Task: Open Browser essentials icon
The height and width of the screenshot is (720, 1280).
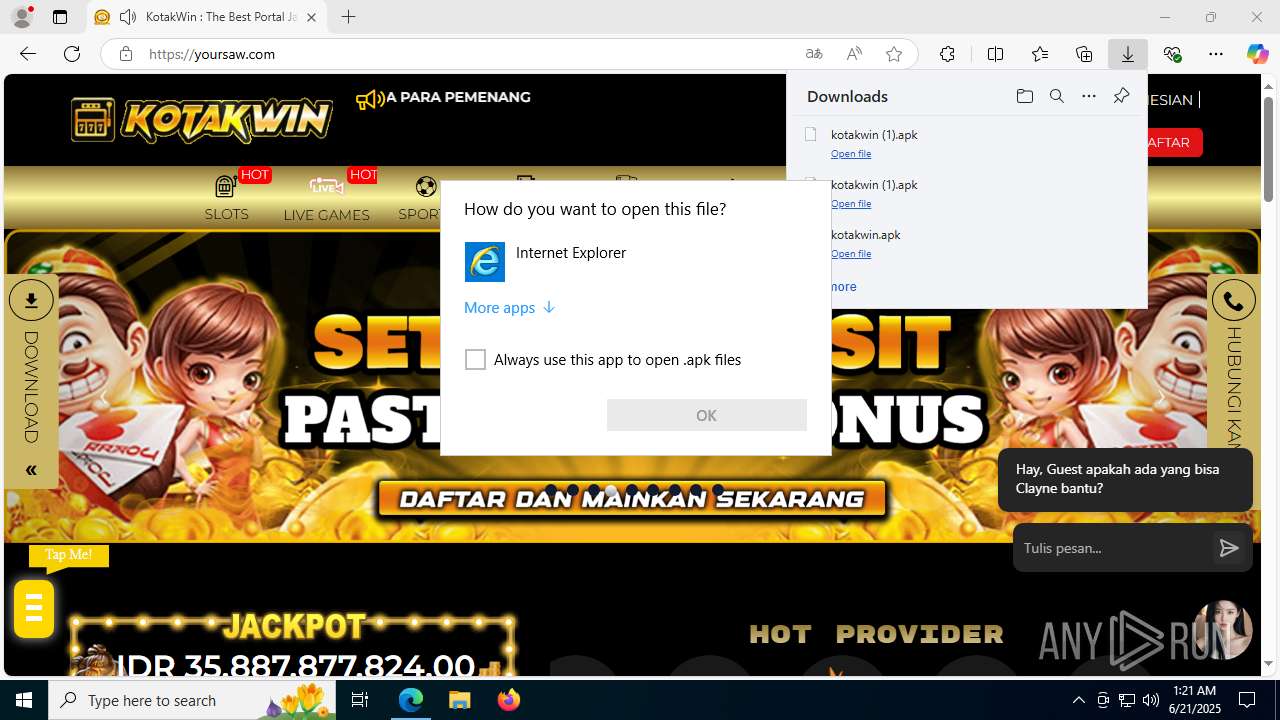Action: click(x=1172, y=54)
